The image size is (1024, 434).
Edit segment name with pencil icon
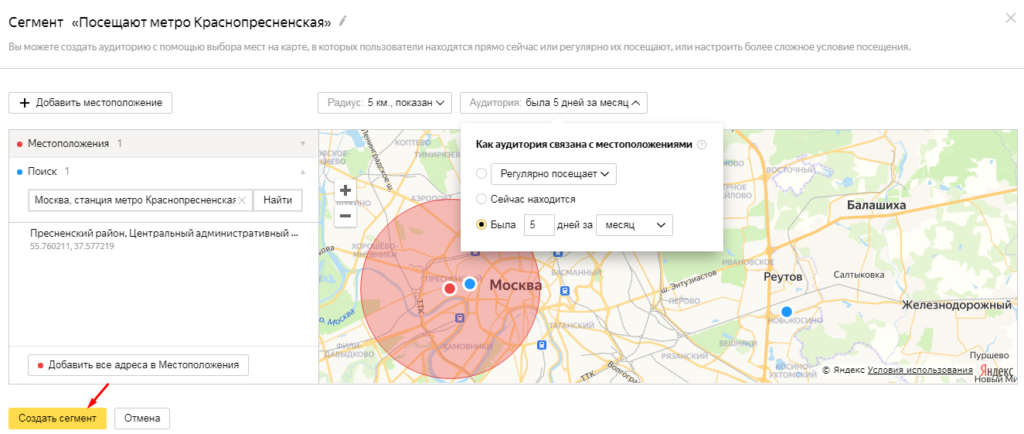point(343,22)
